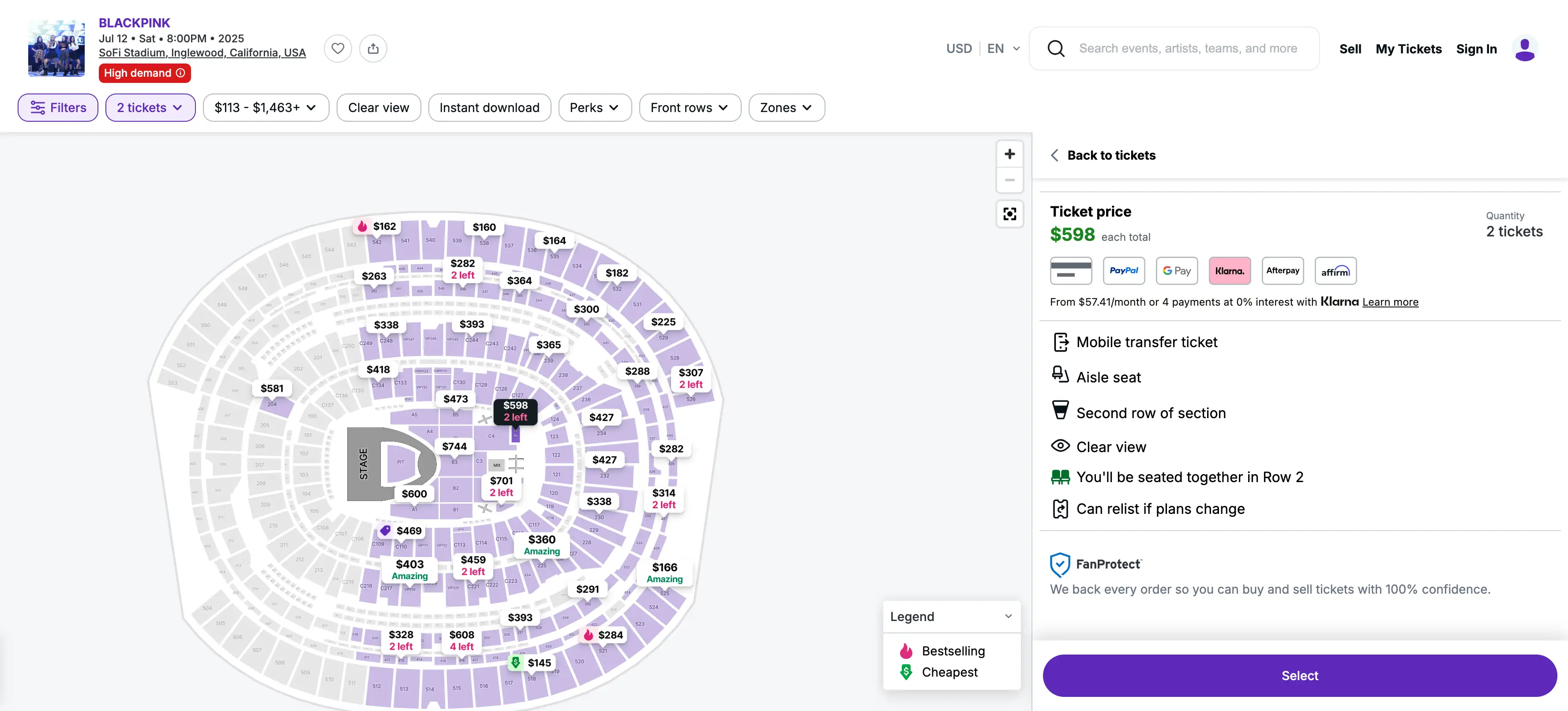Reset map view with the focus icon
Screen dimensions: 1568x711
[x=1010, y=213]
